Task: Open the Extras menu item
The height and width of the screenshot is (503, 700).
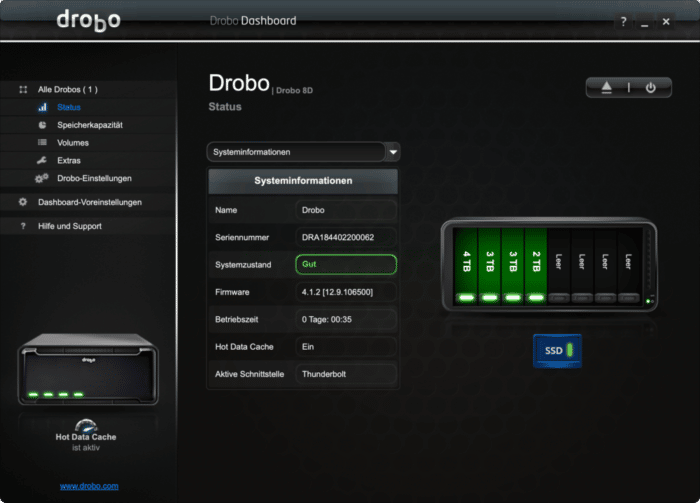Action: [69, 160]
